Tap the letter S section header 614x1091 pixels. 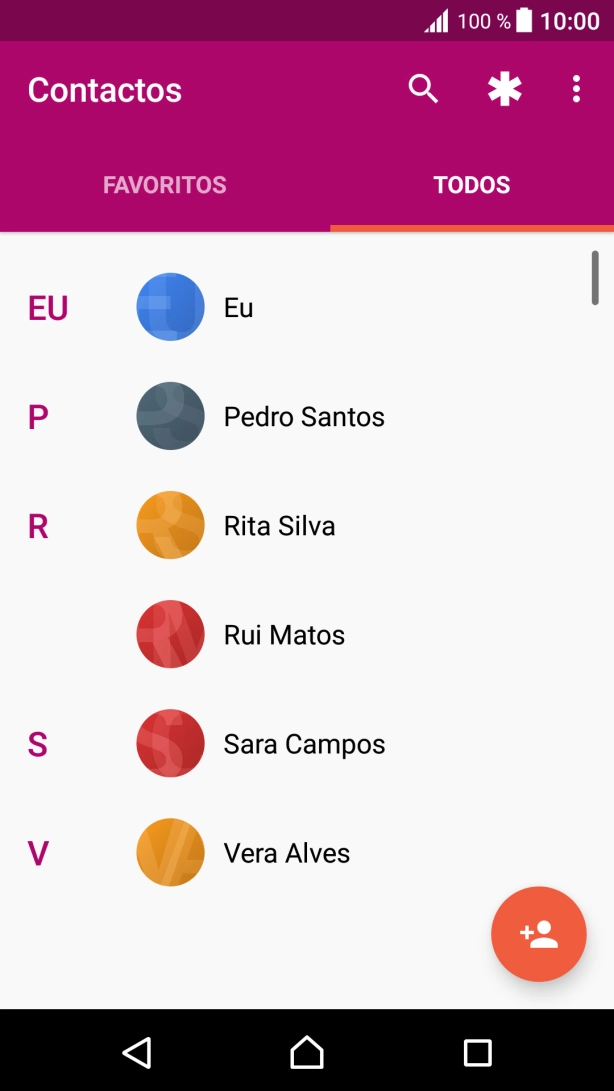click(x=38, y=743)
